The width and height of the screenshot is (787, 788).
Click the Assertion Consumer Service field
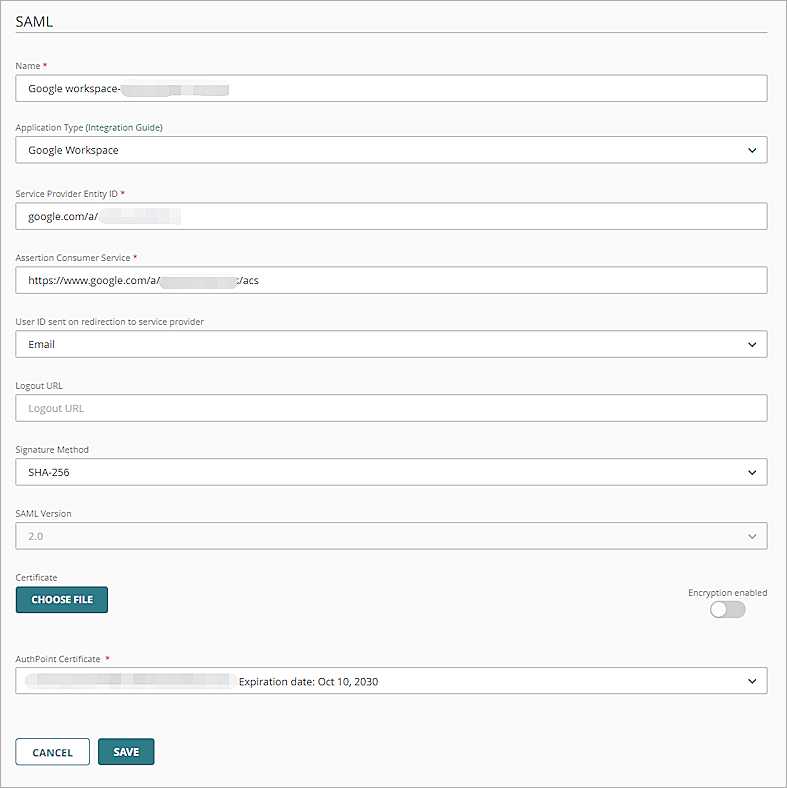coord(391,280)
